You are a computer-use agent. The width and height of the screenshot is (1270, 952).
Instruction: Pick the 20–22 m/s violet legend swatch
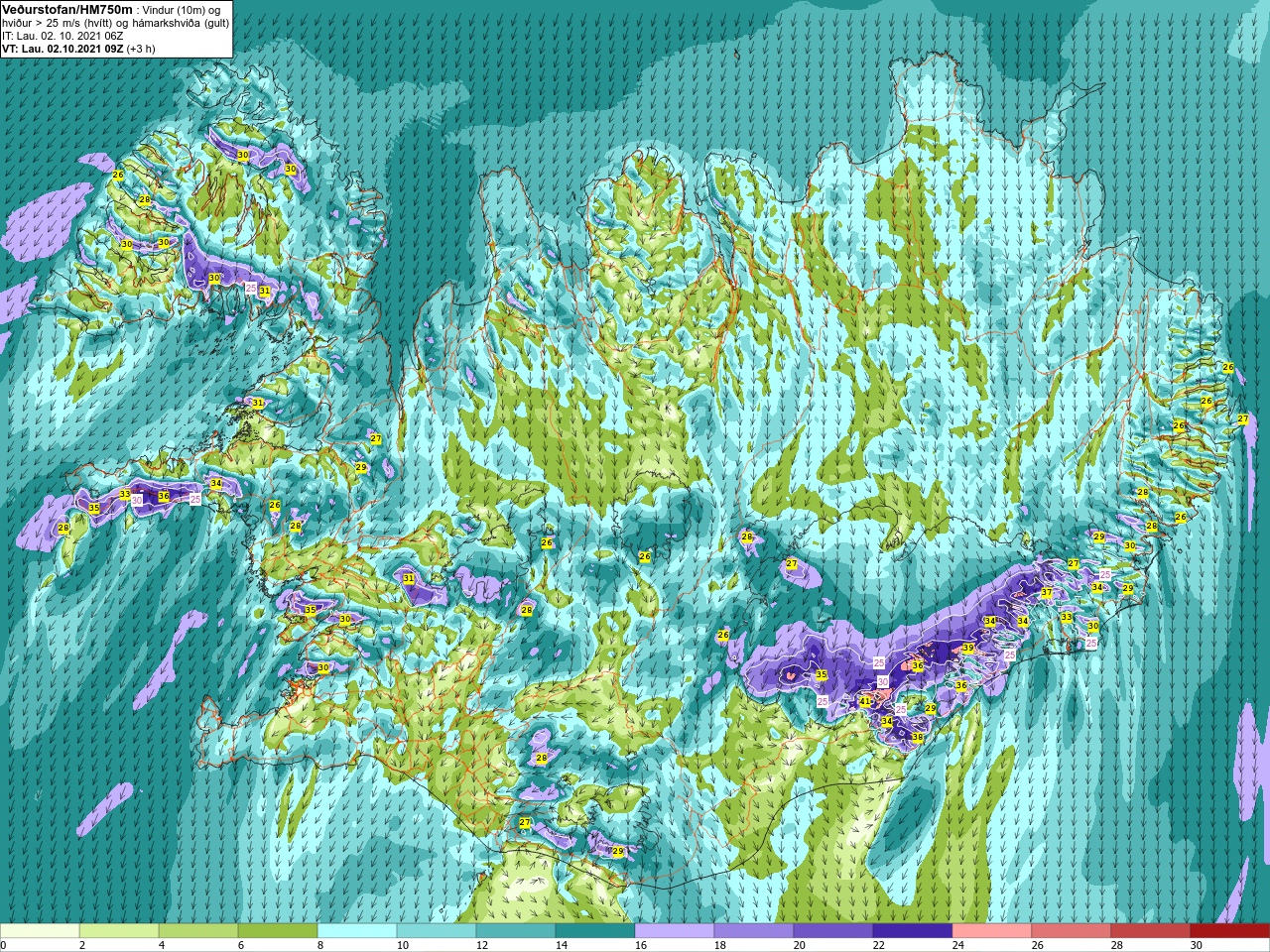[833, 930]
